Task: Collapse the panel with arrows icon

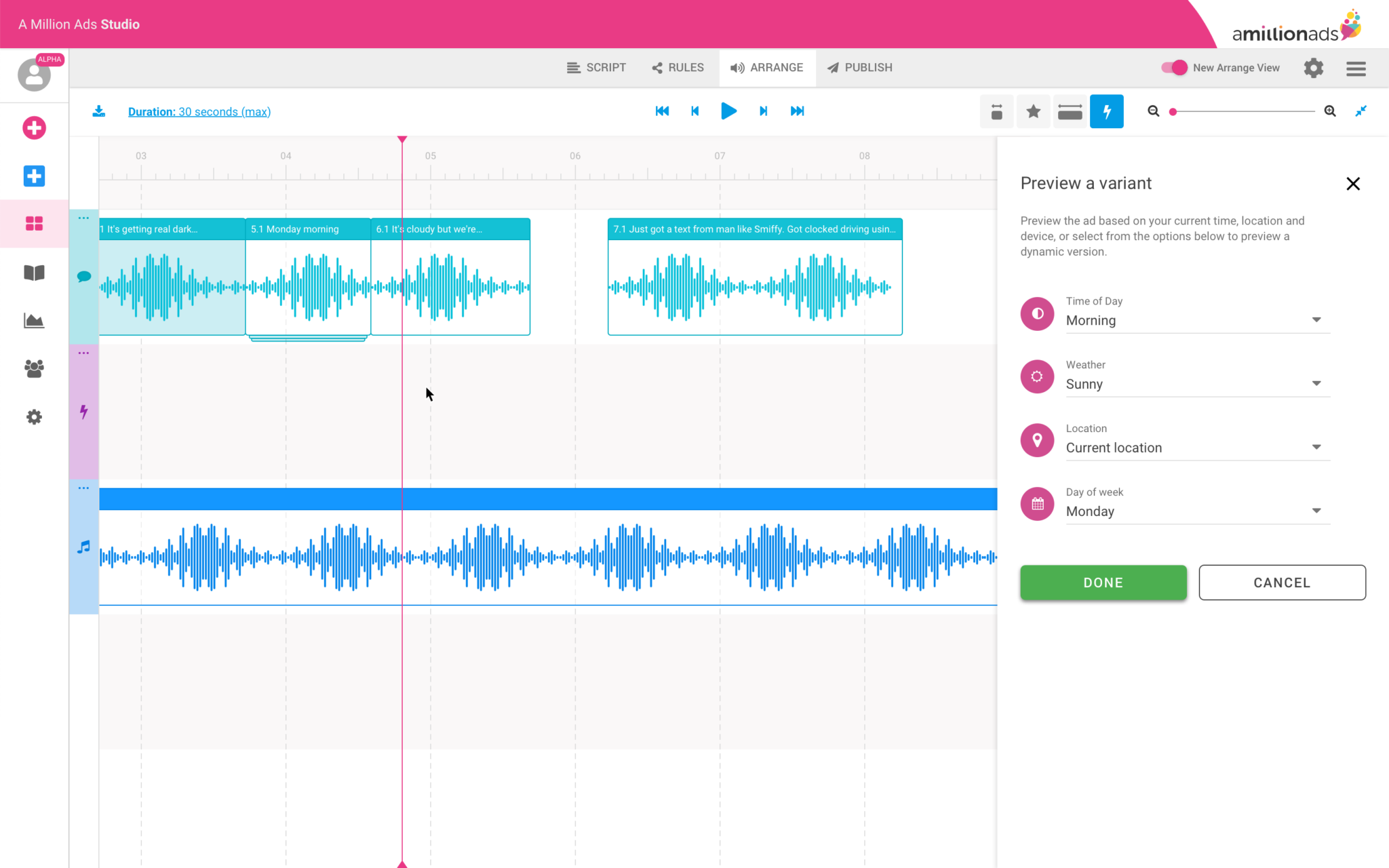Action: [x=1361, y=111]
